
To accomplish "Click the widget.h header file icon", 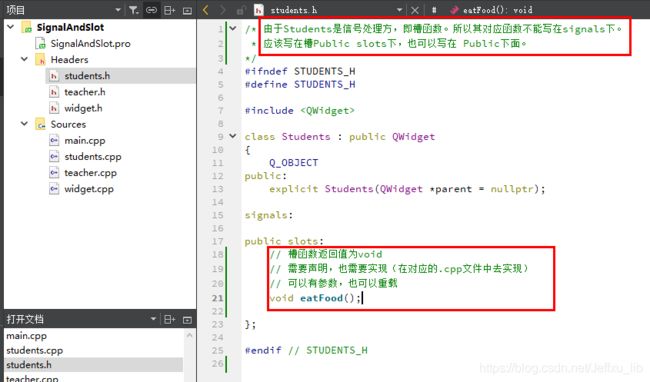I will (54, 108).
